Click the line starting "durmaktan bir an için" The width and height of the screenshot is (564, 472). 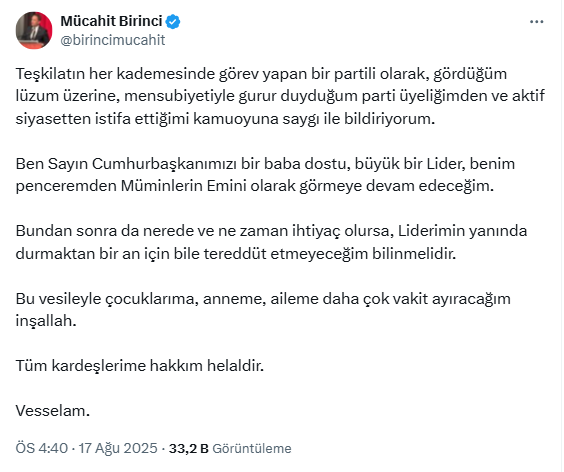point(236,254)
